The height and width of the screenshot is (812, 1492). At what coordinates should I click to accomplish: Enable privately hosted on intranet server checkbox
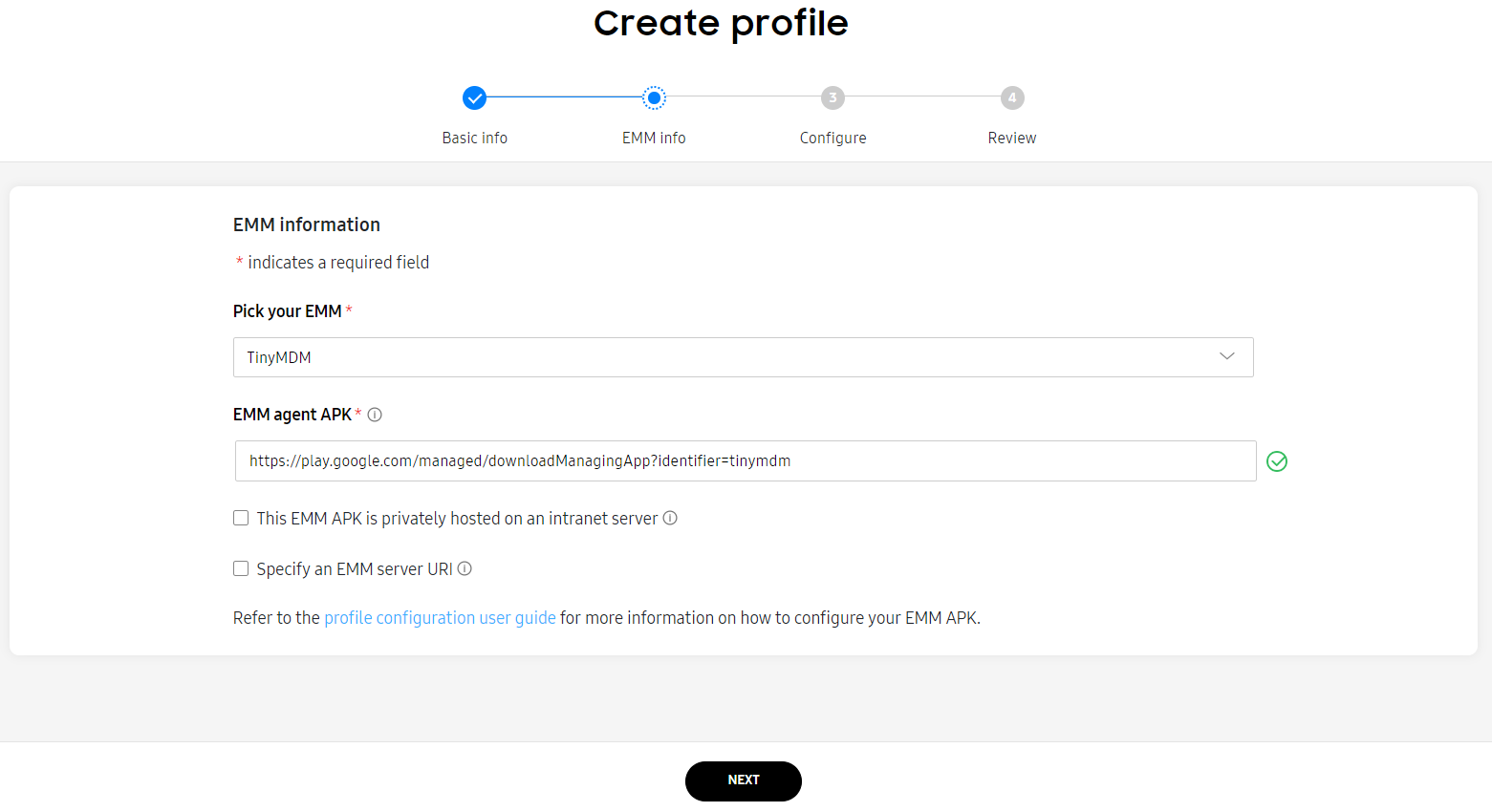tap(241, 518)
